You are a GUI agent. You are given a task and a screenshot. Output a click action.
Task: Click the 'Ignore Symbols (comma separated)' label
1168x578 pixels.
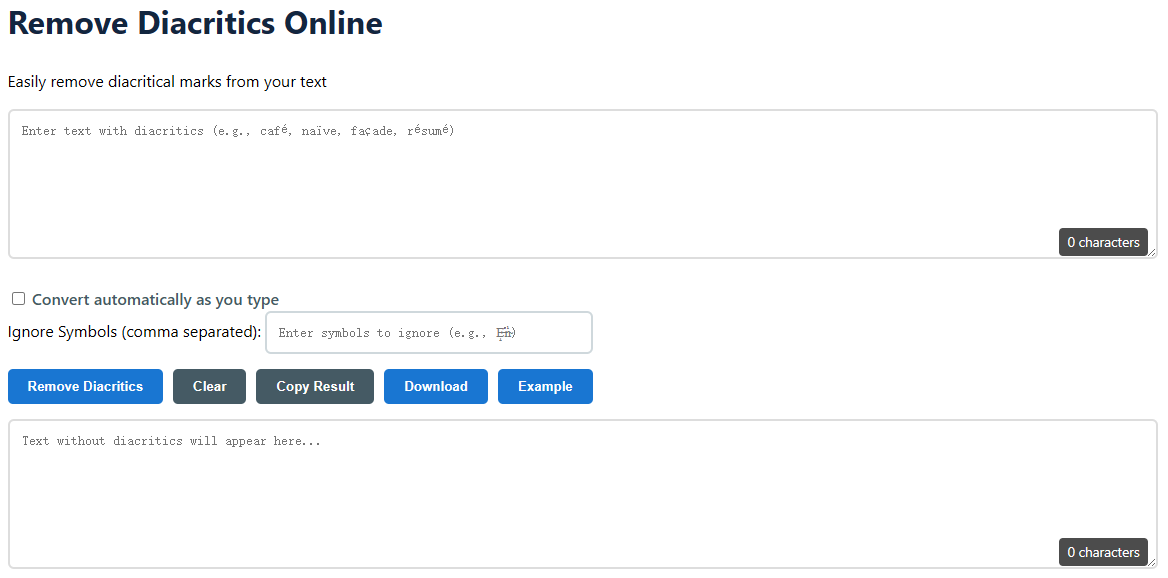[134, 332]
